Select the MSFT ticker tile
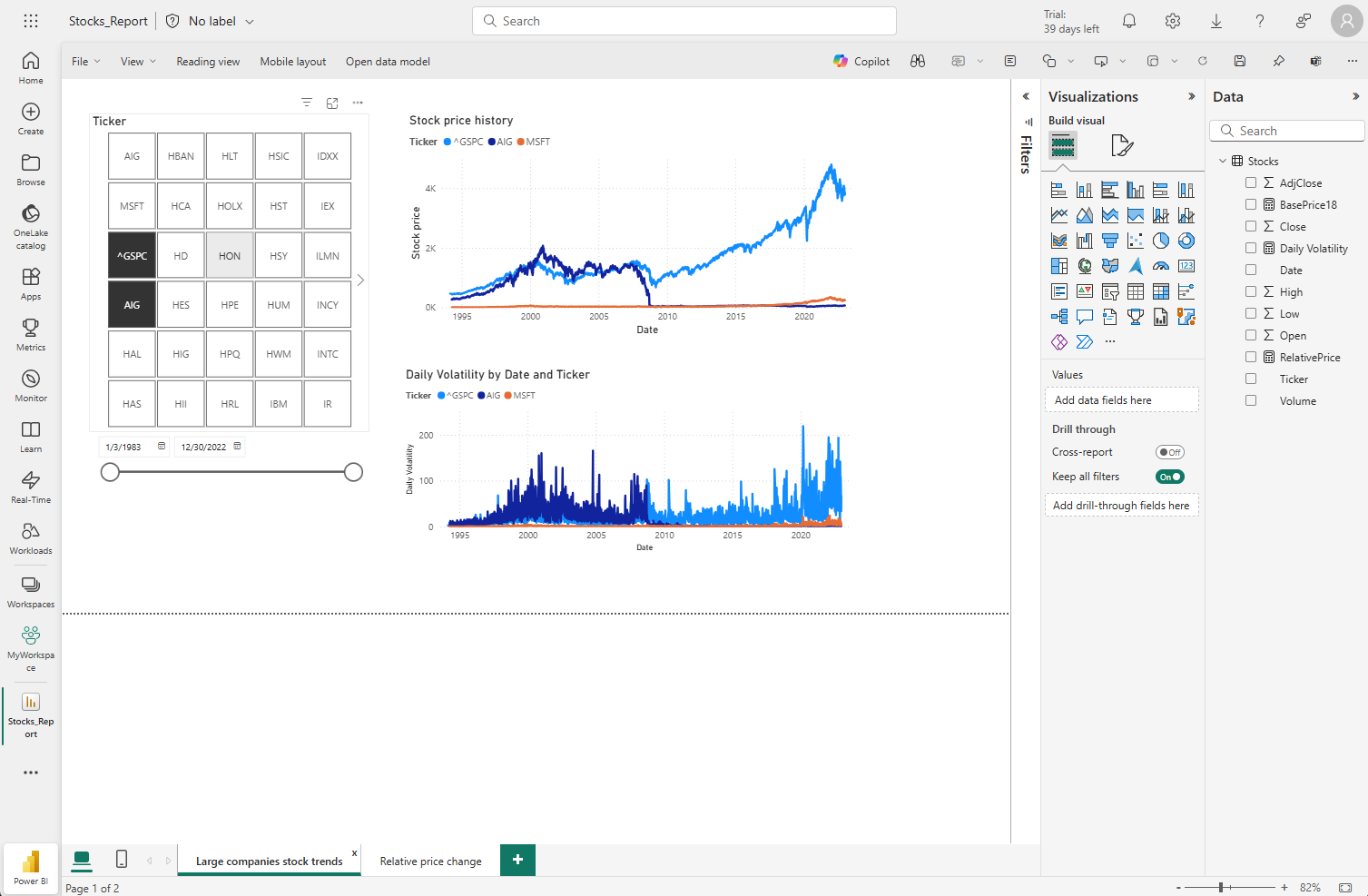This screenshot has width=1368, height=896. pos(132,206)
